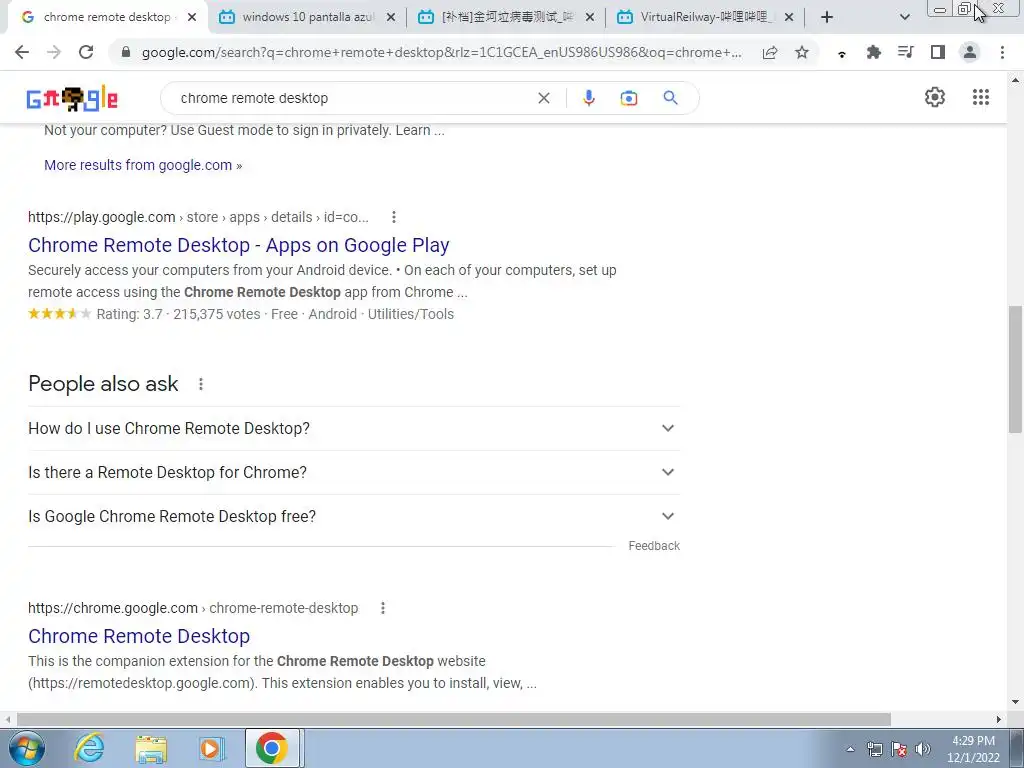The width and height of the screenshot is (1024, 768).
Task: Open options for chrome.google.com result
Action: click(x=383, y=608)
